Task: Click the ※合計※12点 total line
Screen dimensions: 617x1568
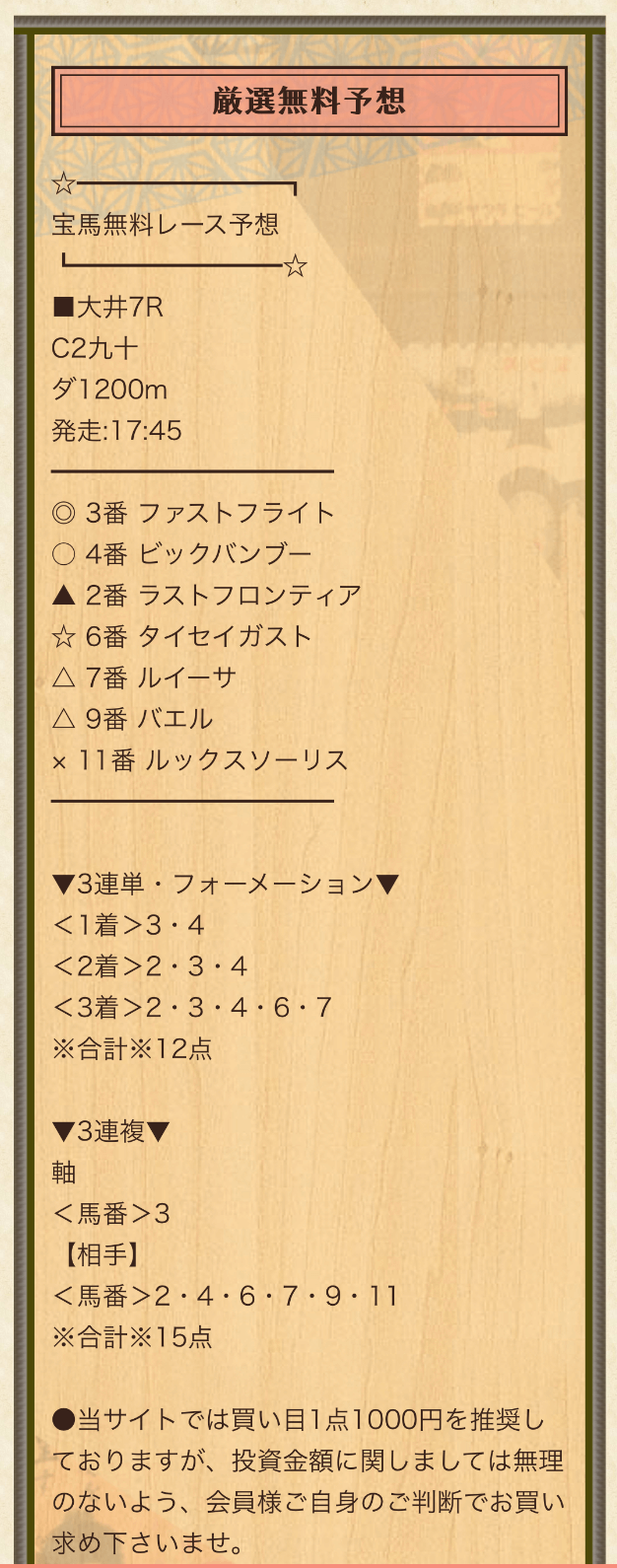Action: click(x=132, y=1049)
